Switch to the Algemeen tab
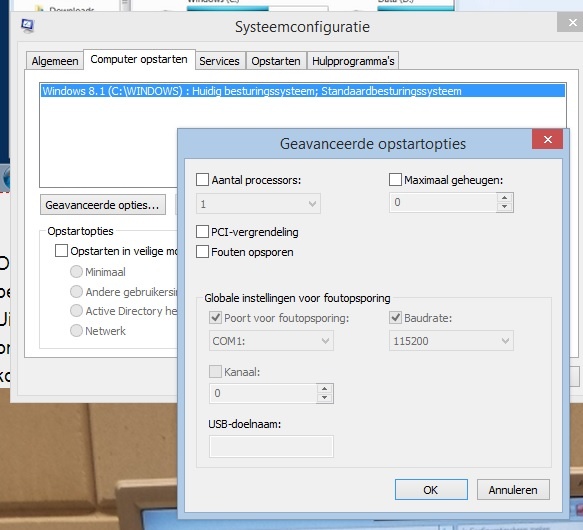The image size is (583, 530). (55, 61)
